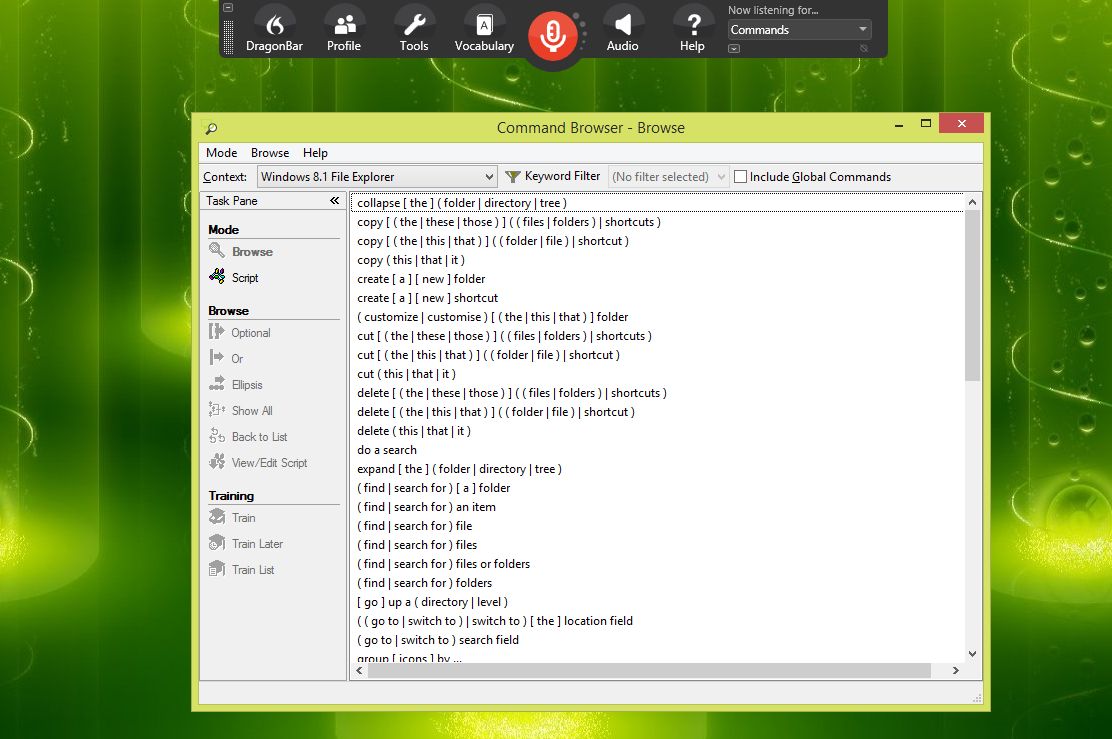Click the Or browse option
Screen dimensions: 1112x739
coord(226,358)
